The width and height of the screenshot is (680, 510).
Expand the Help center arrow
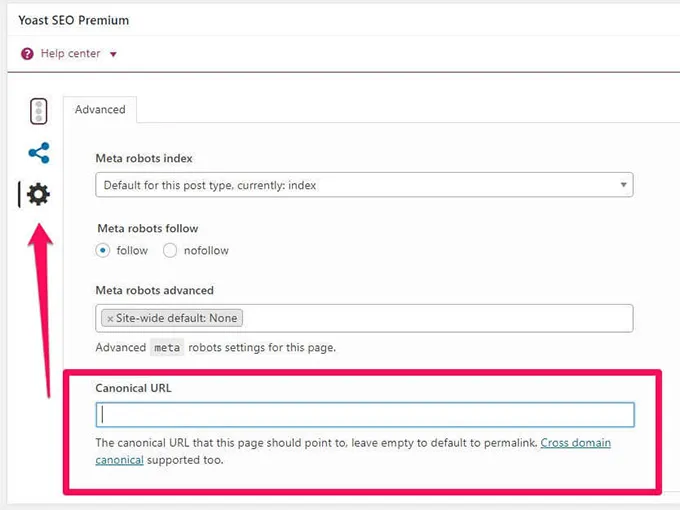tap(113, 54)
